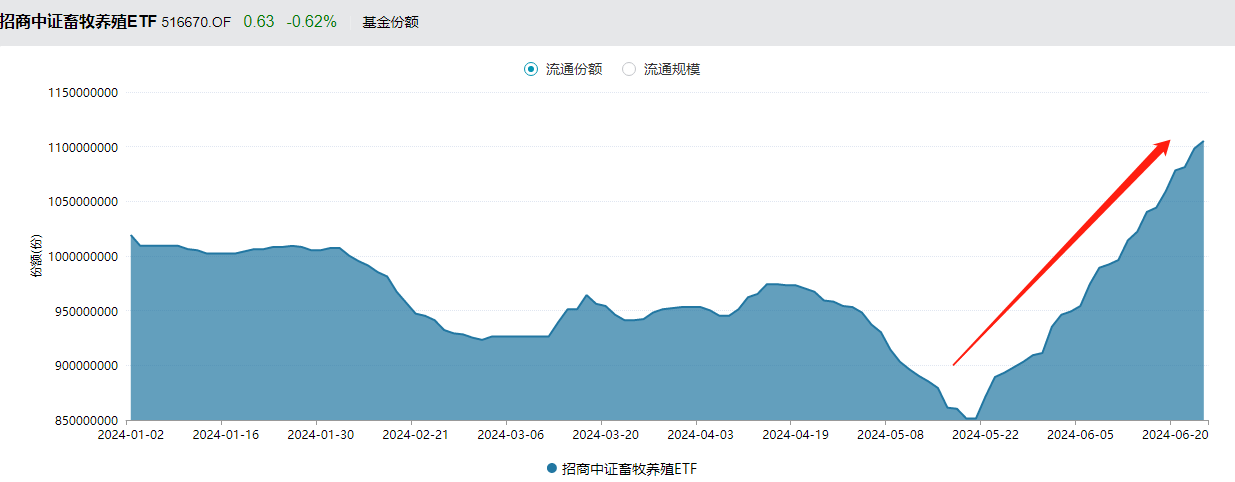Click the fund code 516670.OF
The width and height of the screenshot is (1235, 482).
coord(196,22)
